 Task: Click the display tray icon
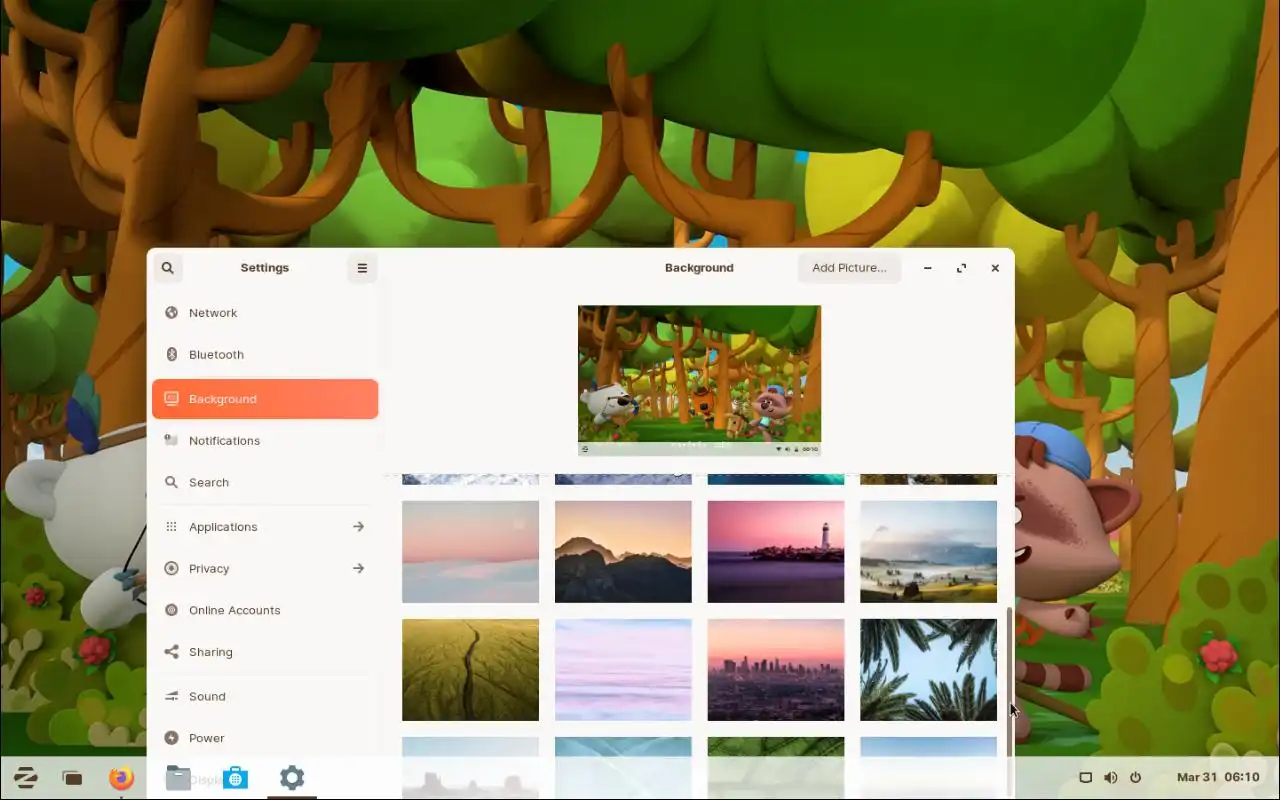point(1085,778)
